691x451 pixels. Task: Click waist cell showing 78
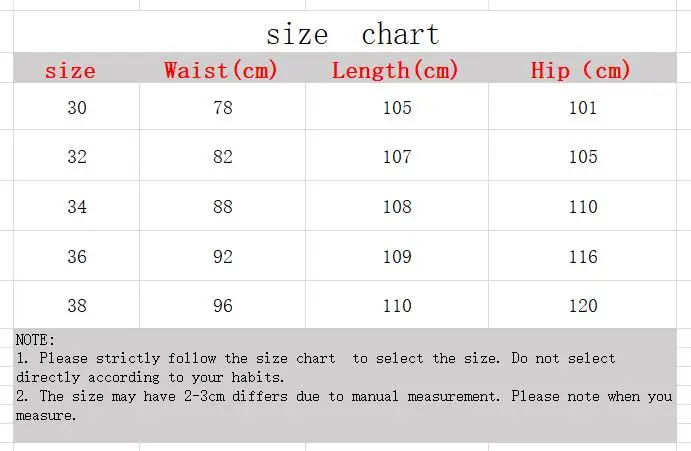pyautogui.click(x=222, y=106)
